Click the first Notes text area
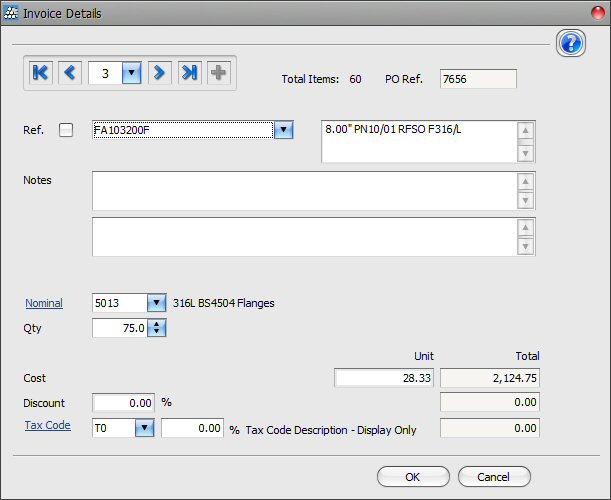 coord(305,191)
